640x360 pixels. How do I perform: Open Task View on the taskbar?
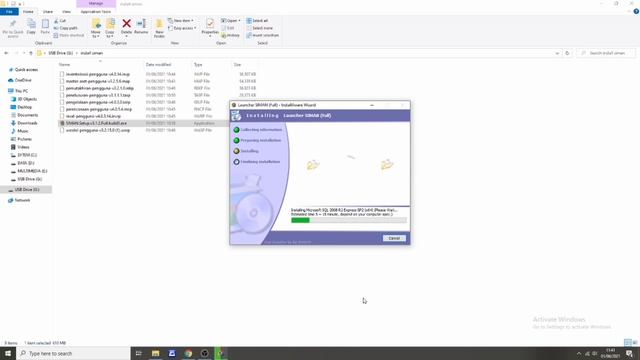139,353
